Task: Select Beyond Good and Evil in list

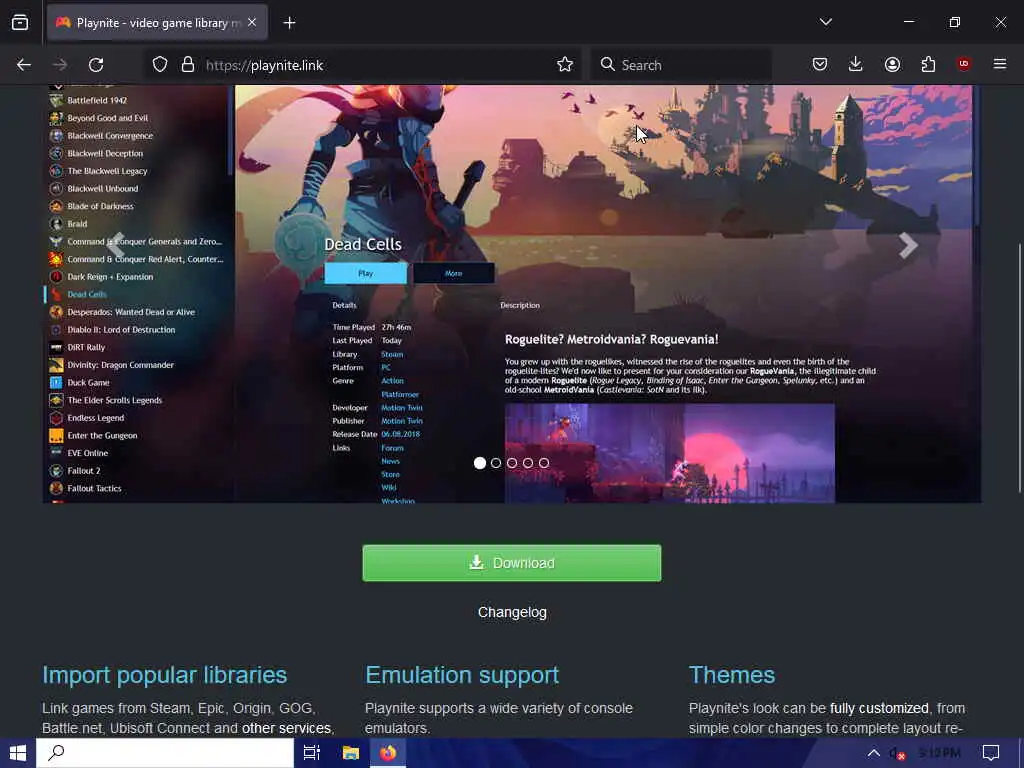Action: (x=108, y=118)
